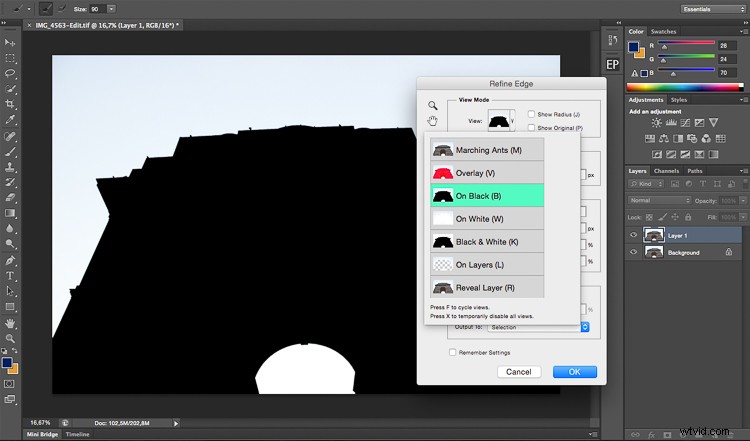
Task: Select the Lasso tool
Action: [x=10, y=73]
